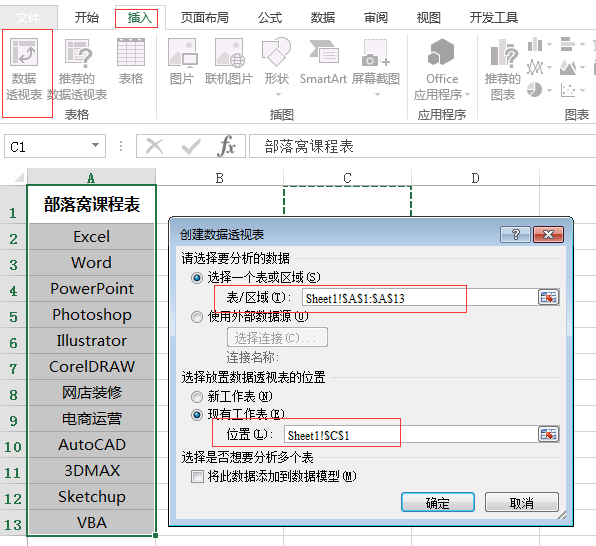Insert a column chart
The image size is (596, 546).
click(x=535, y=44)
